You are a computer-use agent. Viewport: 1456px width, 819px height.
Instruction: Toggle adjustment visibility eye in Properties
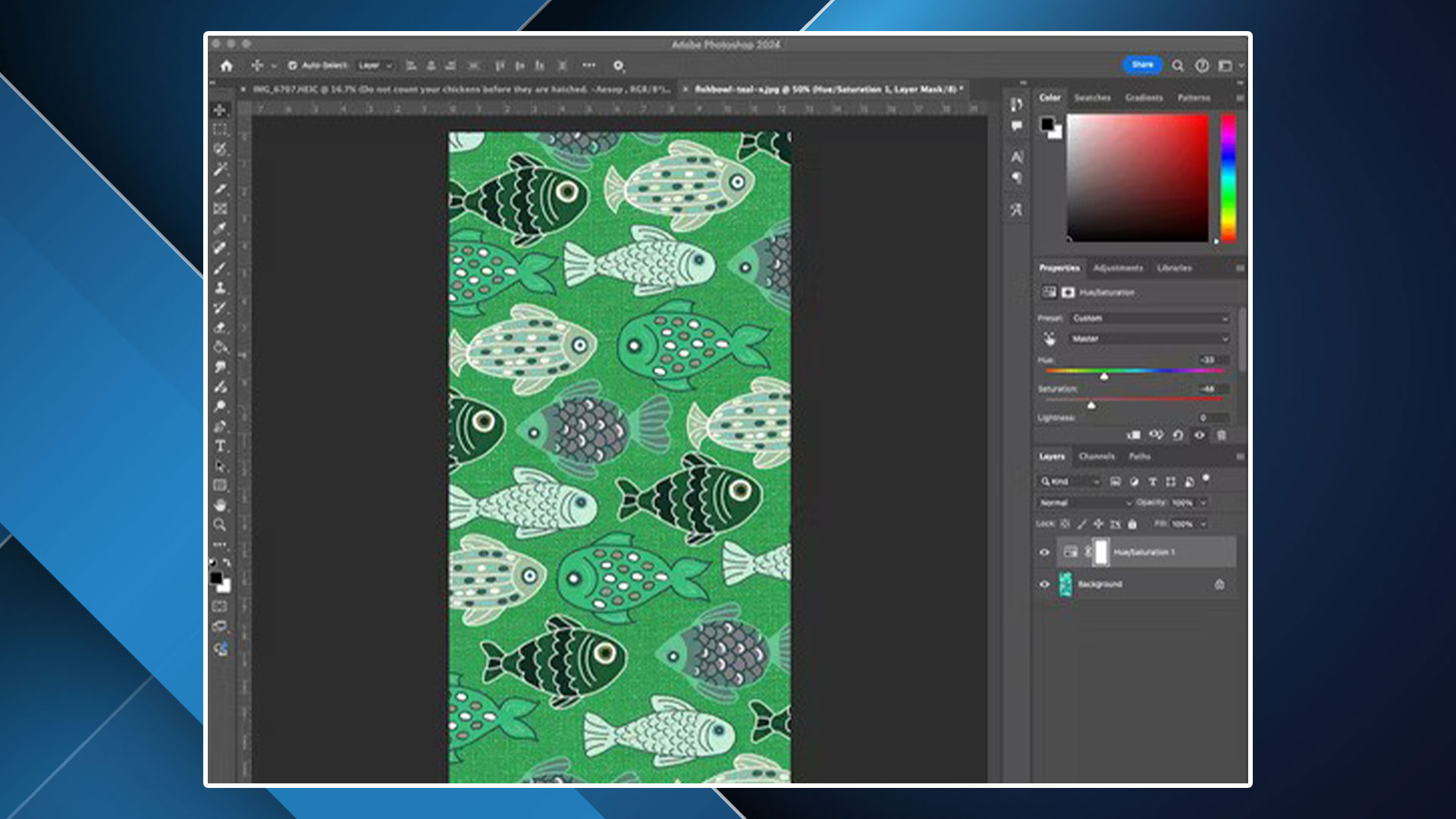point(1199,435)
